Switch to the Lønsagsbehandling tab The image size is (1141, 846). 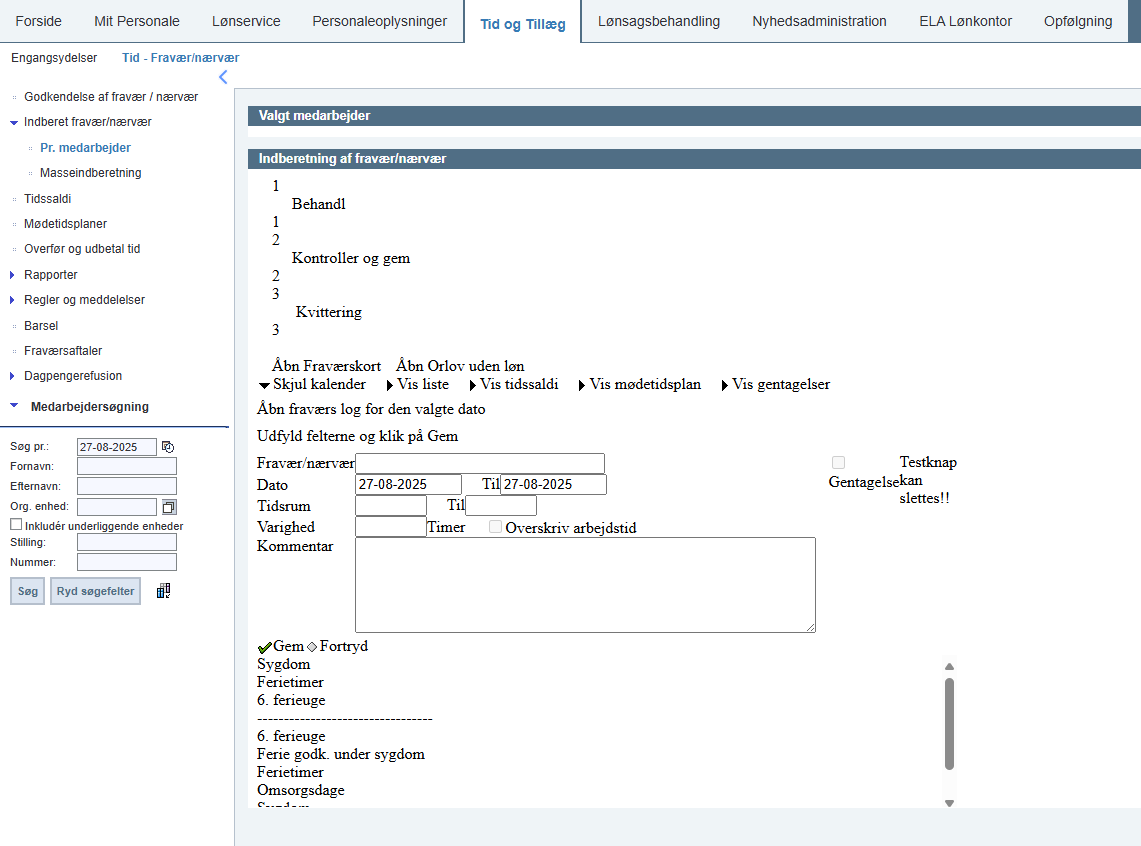[x=659, y=21]
